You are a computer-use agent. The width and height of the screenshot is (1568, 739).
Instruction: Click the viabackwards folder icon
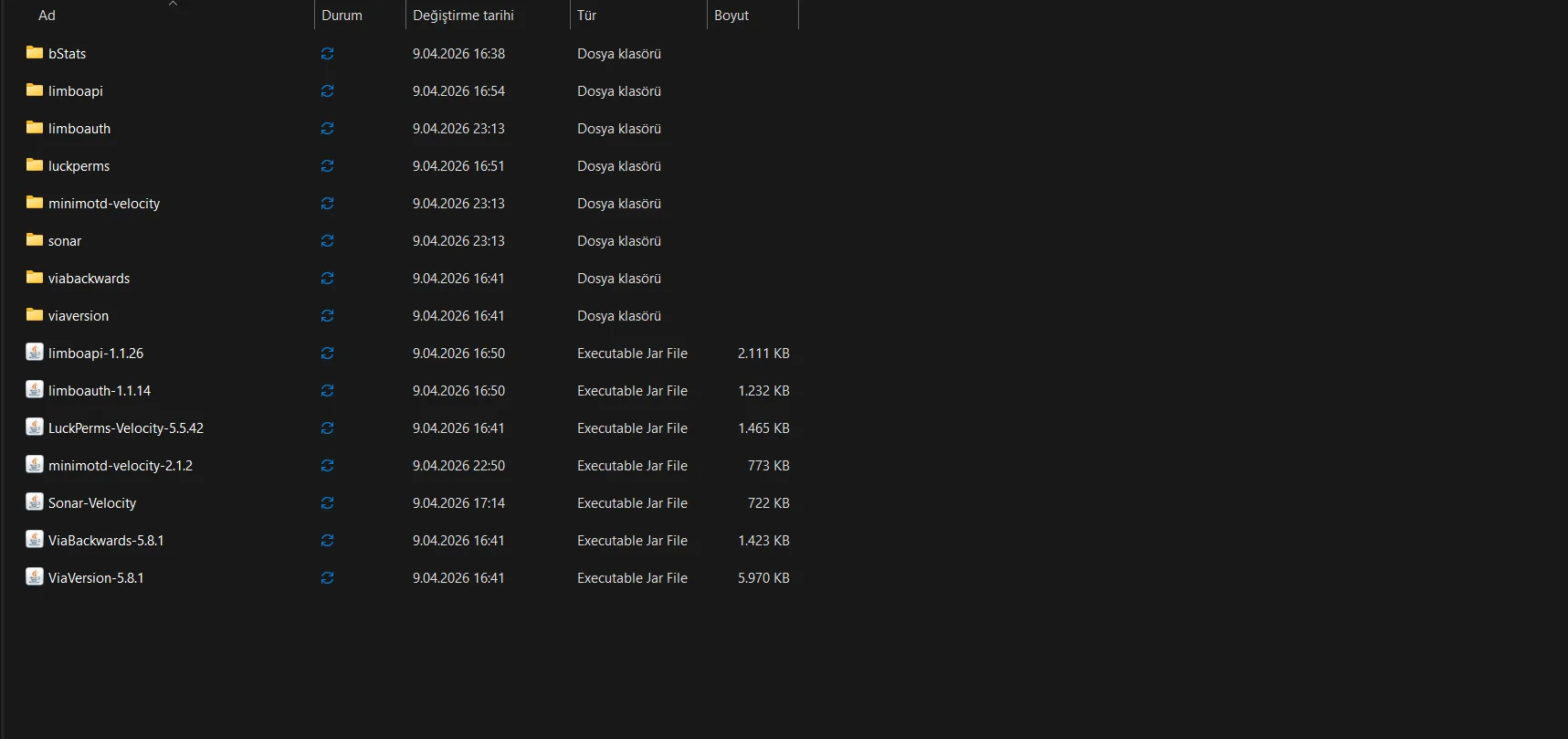click(x=35, y=278)
